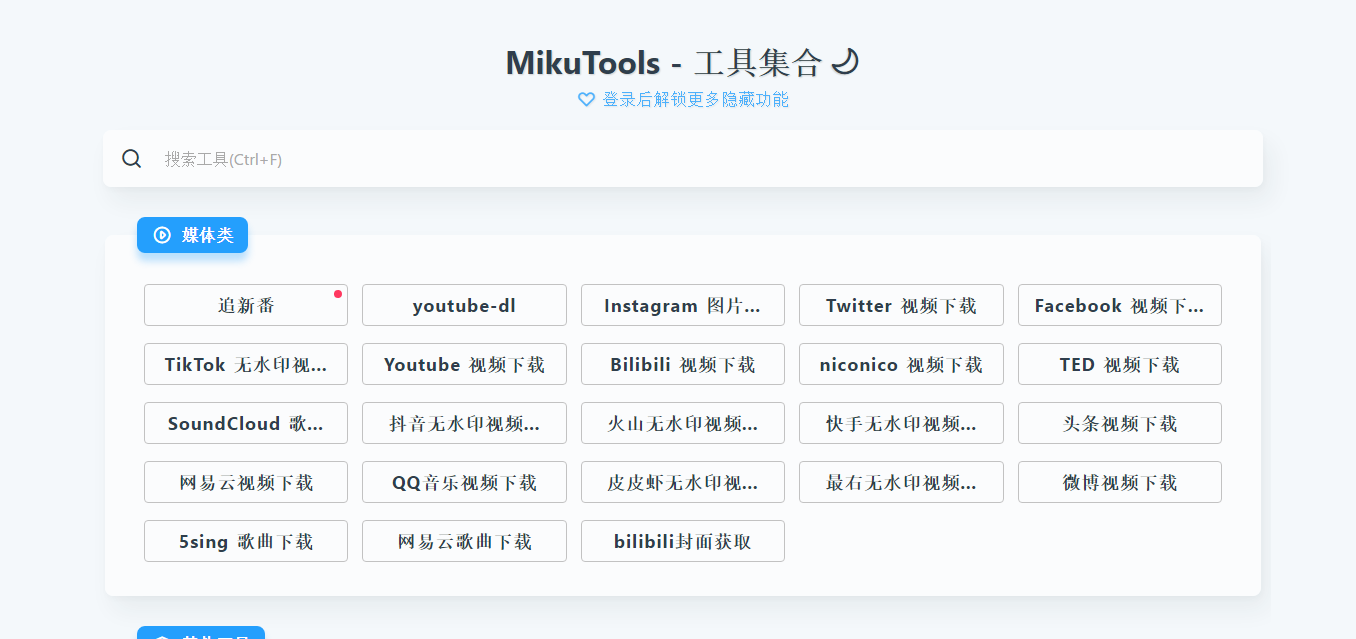
Task: Open the Twitter 视频下载 tool
Action: pyautogui.click(x=901, y=305)
